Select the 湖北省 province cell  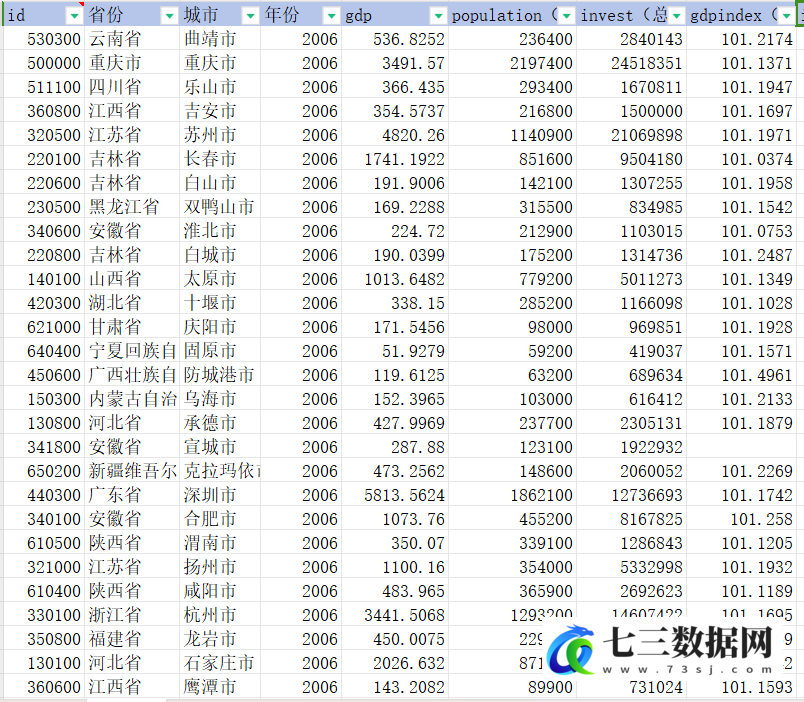[x=132, y=303]
